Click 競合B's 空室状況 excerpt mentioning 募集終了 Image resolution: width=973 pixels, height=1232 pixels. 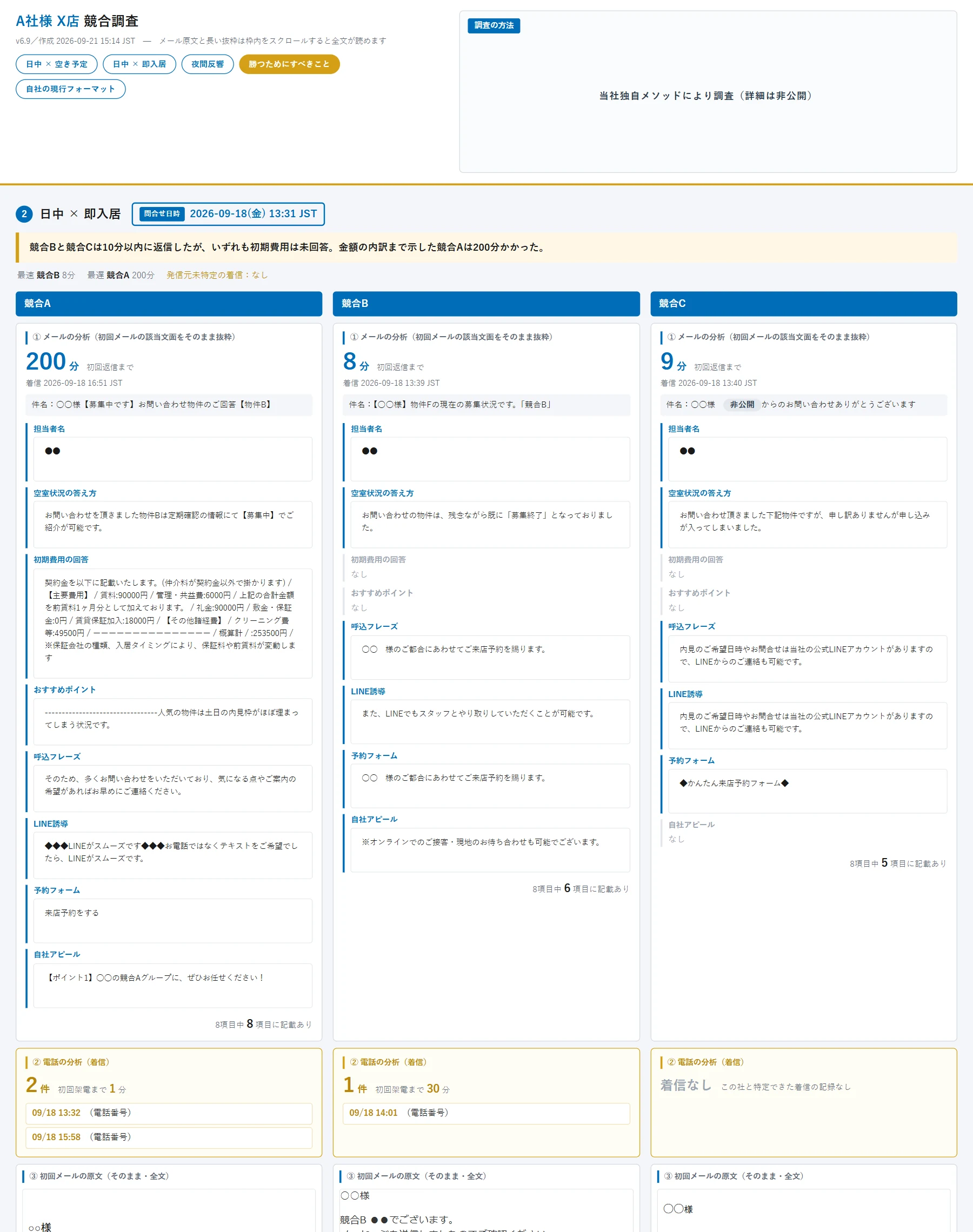pyautogui.click(x=490, y=524)
